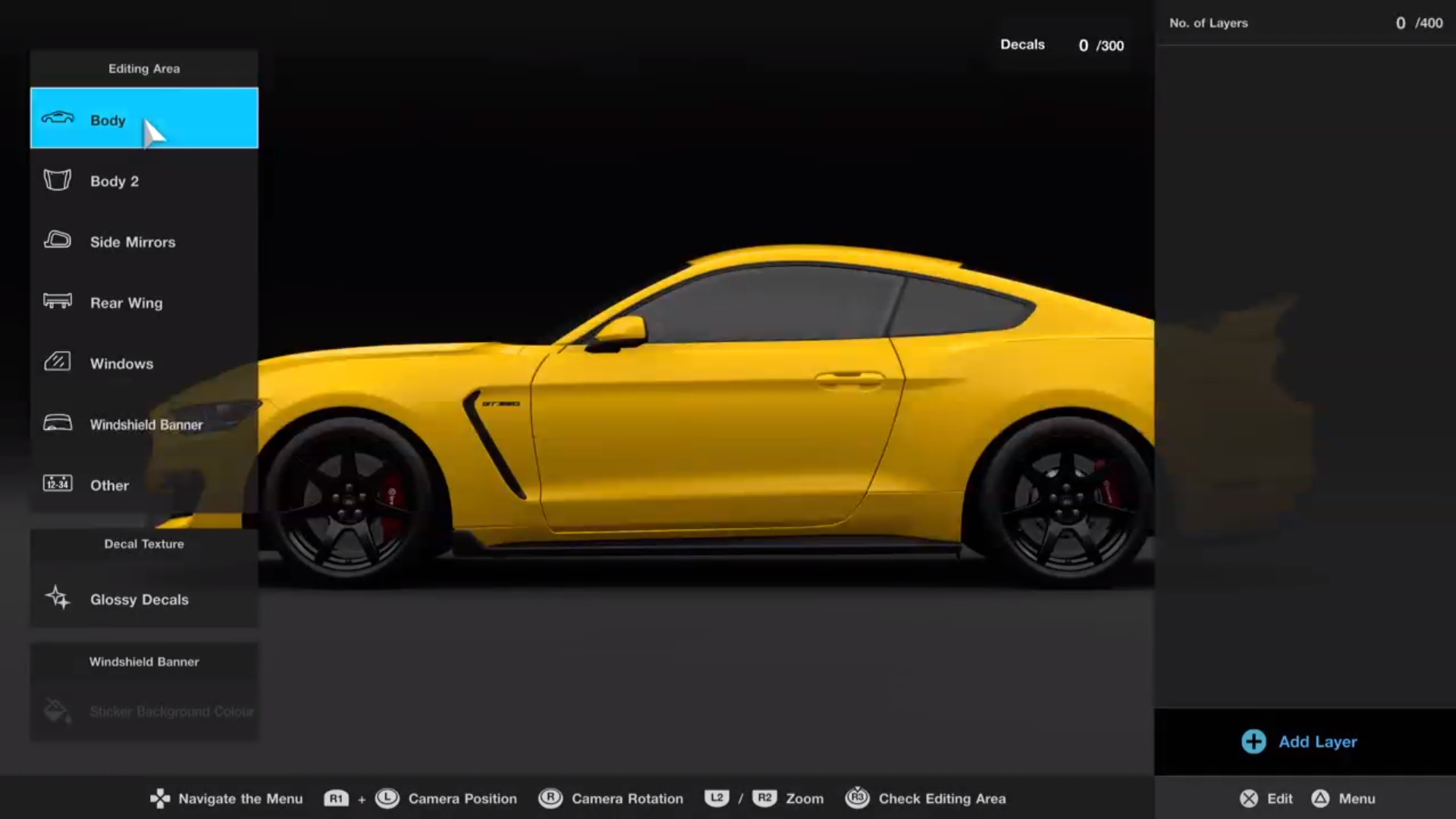Screen dimensions: 1456x819
Task: Select the Body editing area icon
Action: click(57, 119)
